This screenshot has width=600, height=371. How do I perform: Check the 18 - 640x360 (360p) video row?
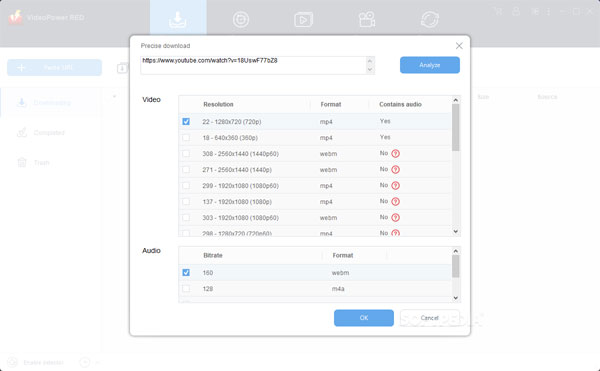186,138
